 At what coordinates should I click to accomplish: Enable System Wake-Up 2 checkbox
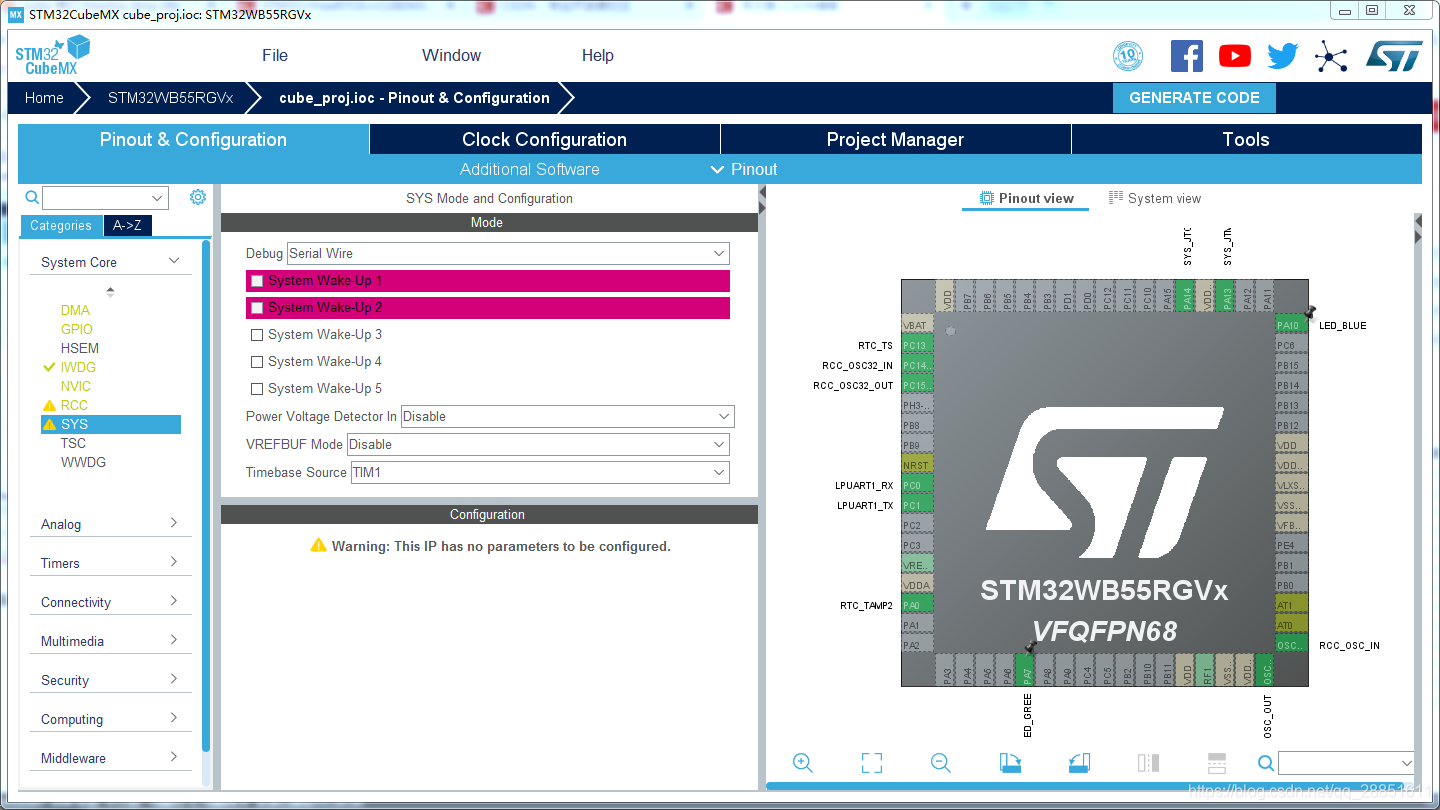tap(257, 308)
